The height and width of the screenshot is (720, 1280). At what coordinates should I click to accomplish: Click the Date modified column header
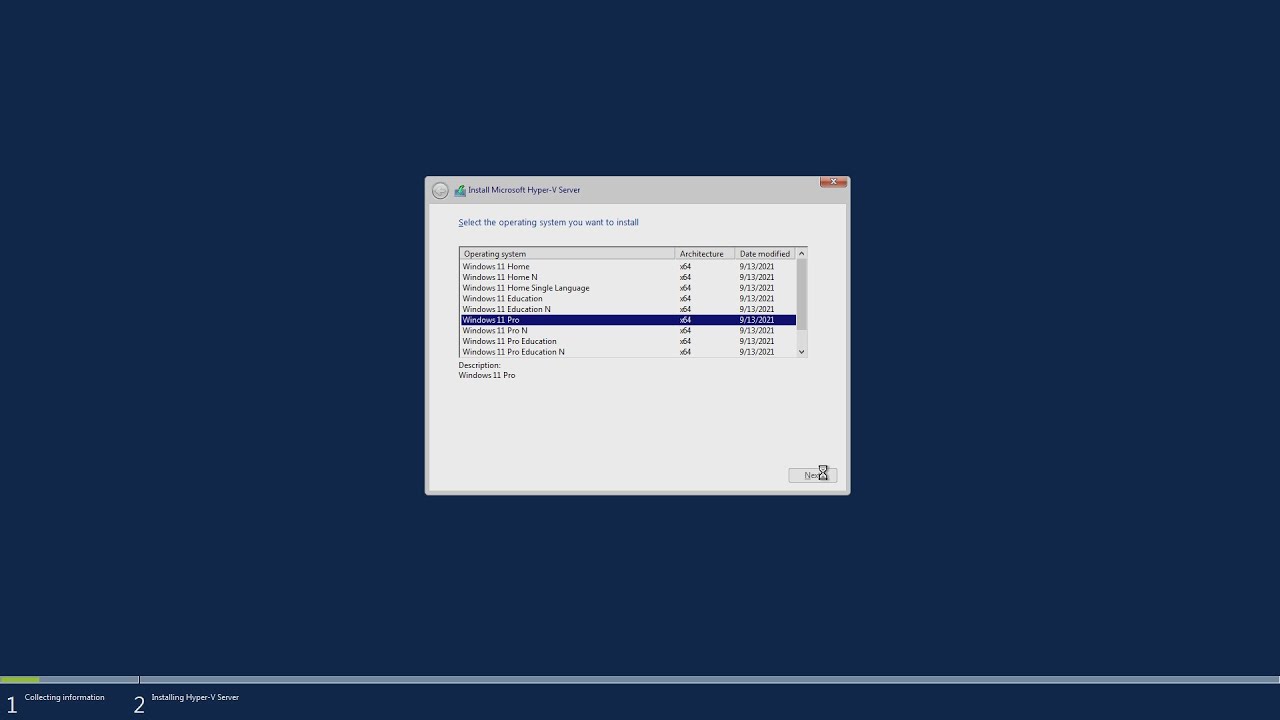[765, 254]
